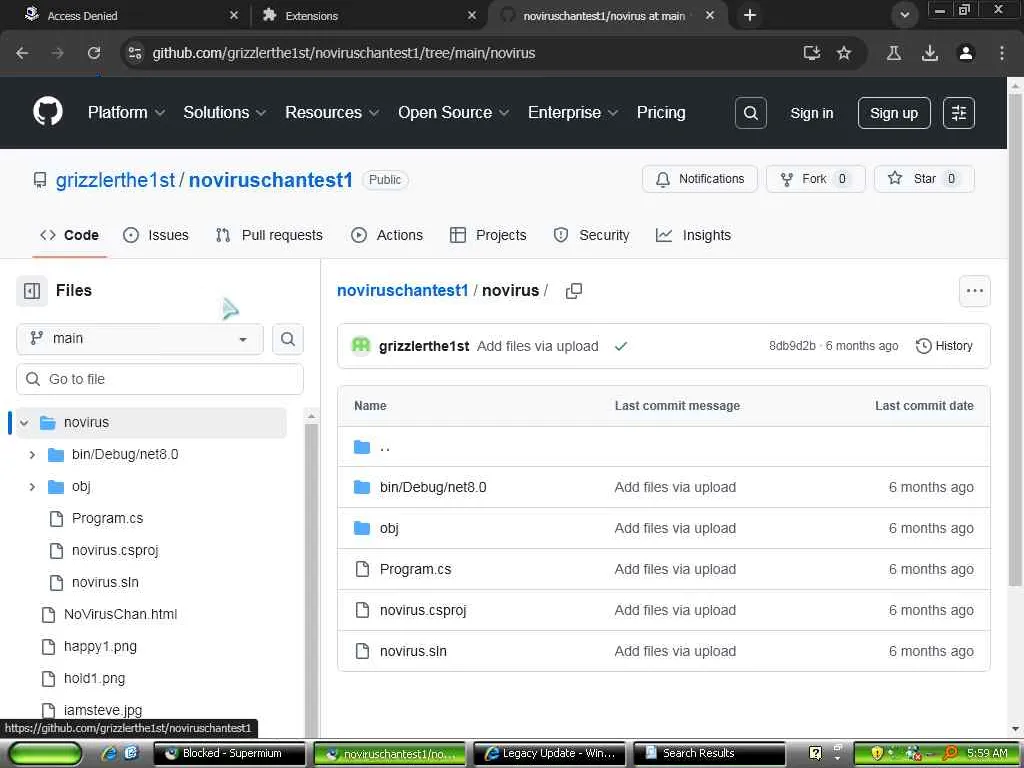Click grizzlerthe1st avatar in commit row
This screenshot has height=768, width=1024.
click(361, 345)
